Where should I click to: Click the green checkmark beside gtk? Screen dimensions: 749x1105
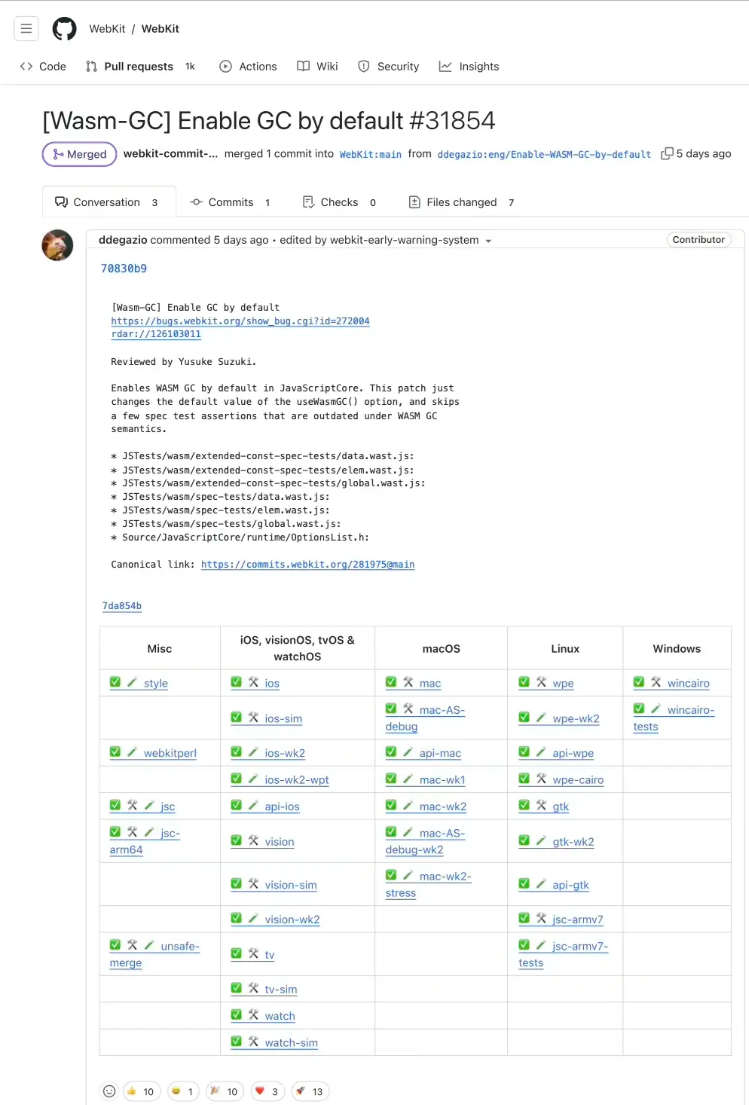[524, 805]
